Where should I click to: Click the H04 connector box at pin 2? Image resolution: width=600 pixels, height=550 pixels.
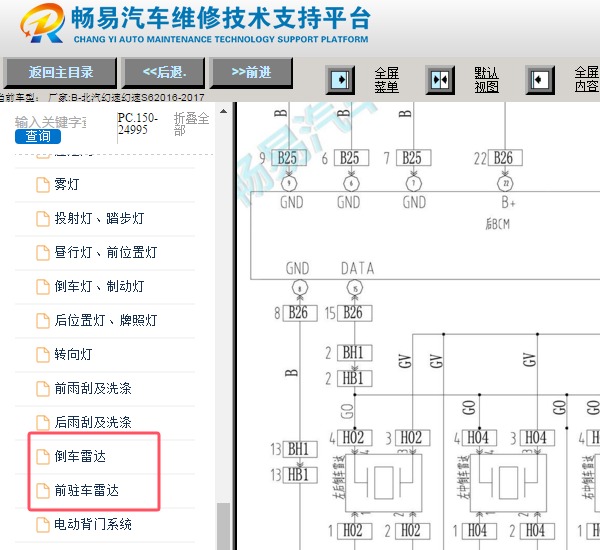click(x=537, y=531)
